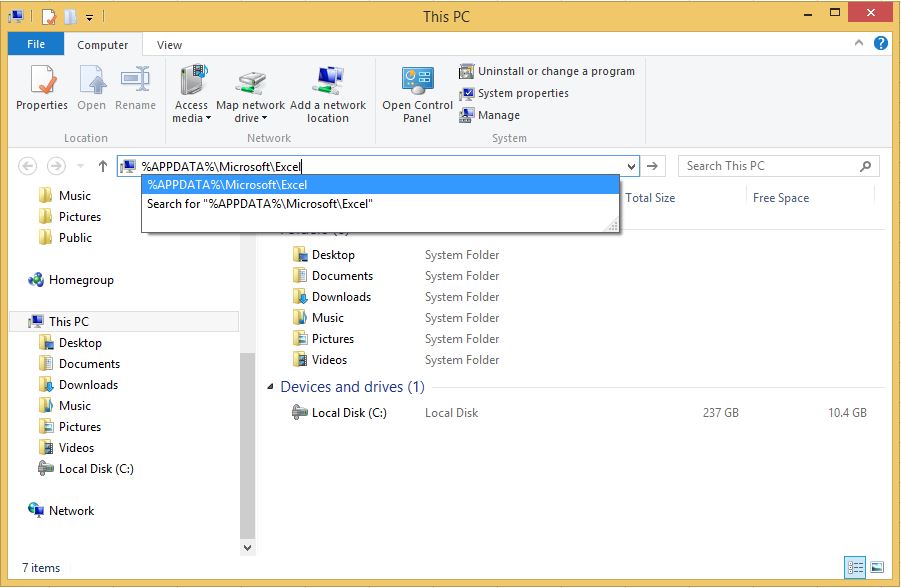Click the Total Size column header

pyautogui.click(x=650, y=198)
